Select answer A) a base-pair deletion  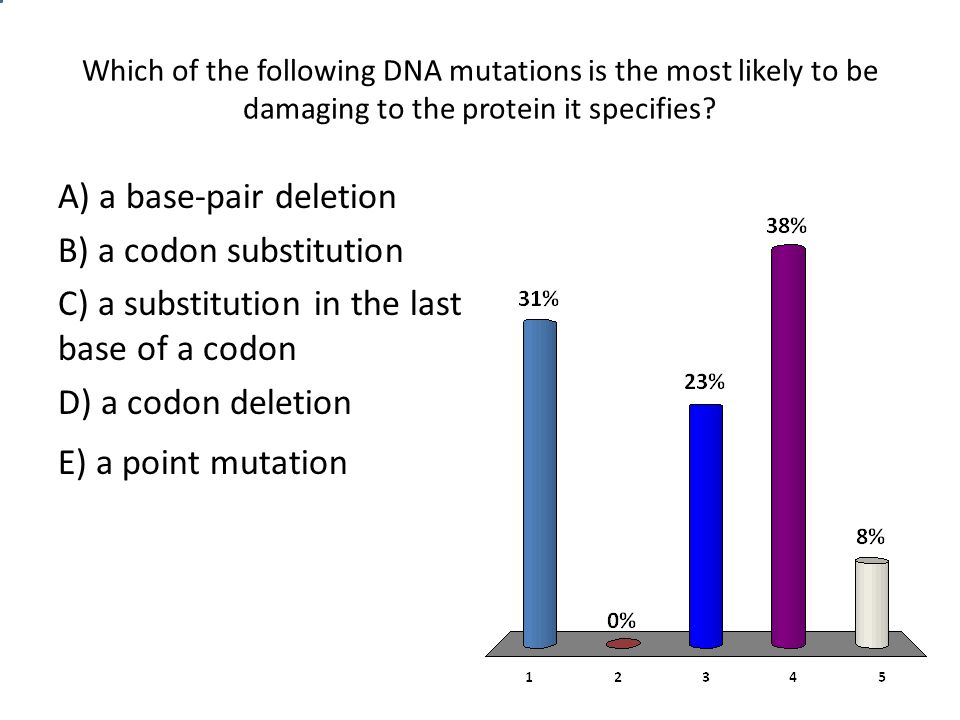click(x=227, y=197)
